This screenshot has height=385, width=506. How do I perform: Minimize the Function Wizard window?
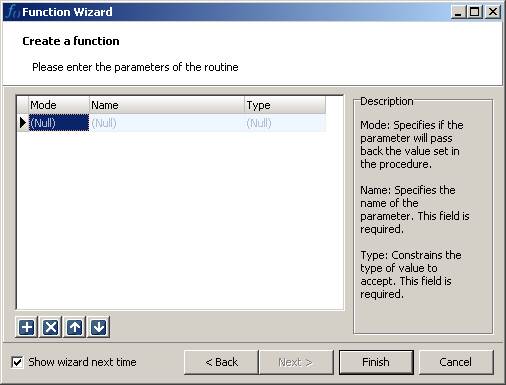459,12
